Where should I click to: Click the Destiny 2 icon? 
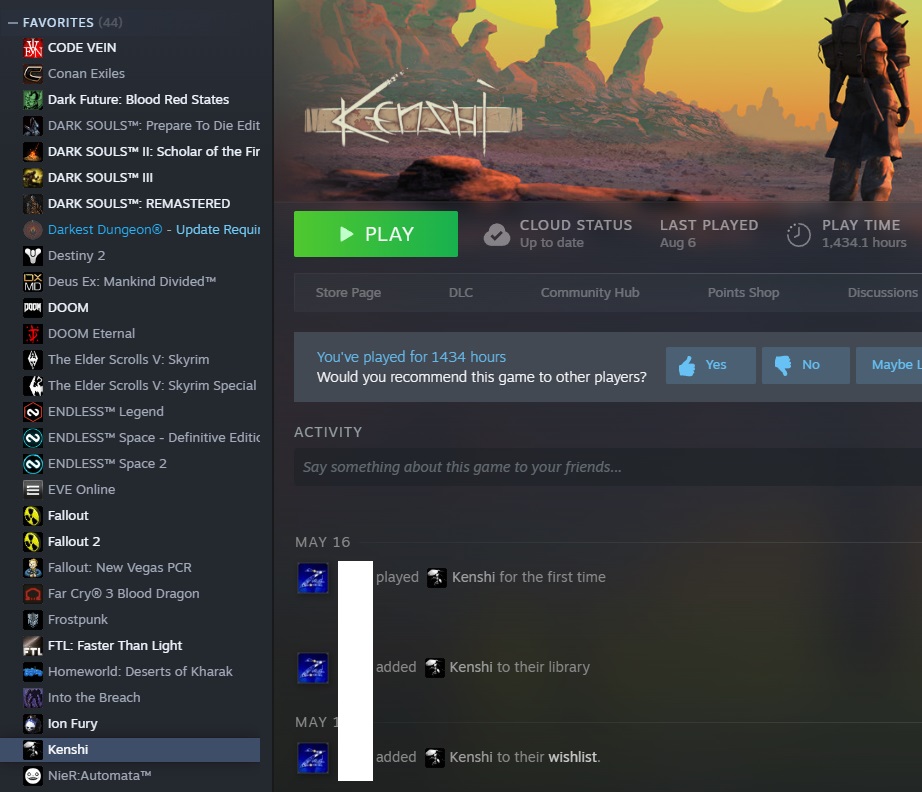33,255
